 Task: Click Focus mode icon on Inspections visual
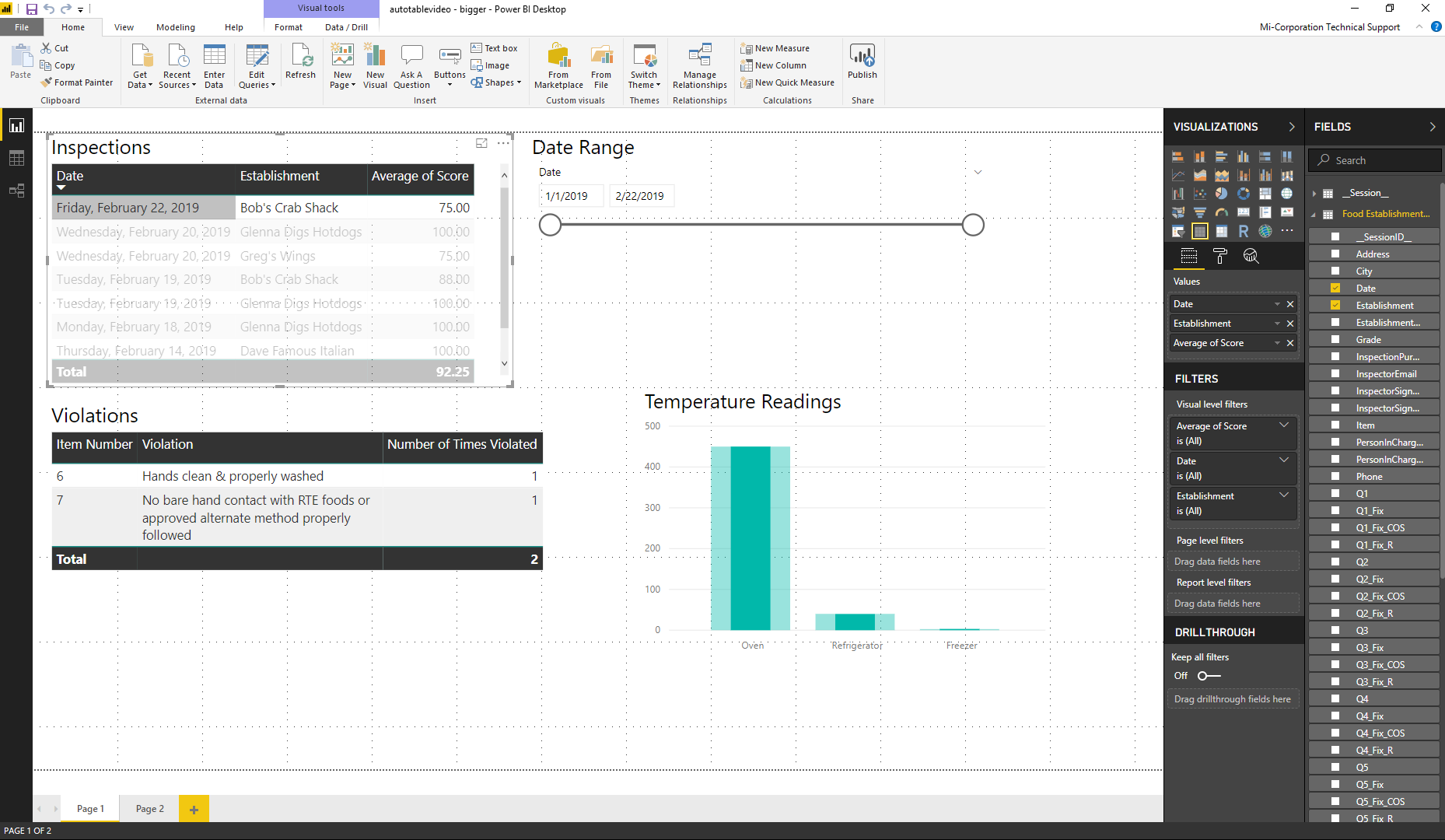pyautogui.click(x=481, y=143)
